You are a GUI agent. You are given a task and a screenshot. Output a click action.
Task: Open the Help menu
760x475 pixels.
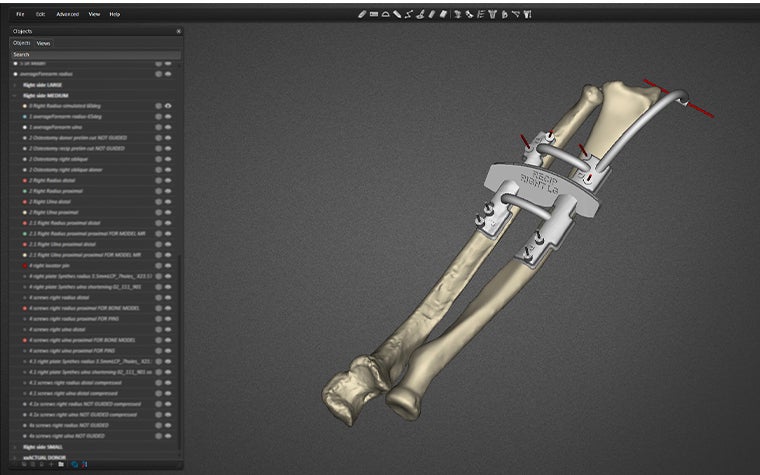114,14
